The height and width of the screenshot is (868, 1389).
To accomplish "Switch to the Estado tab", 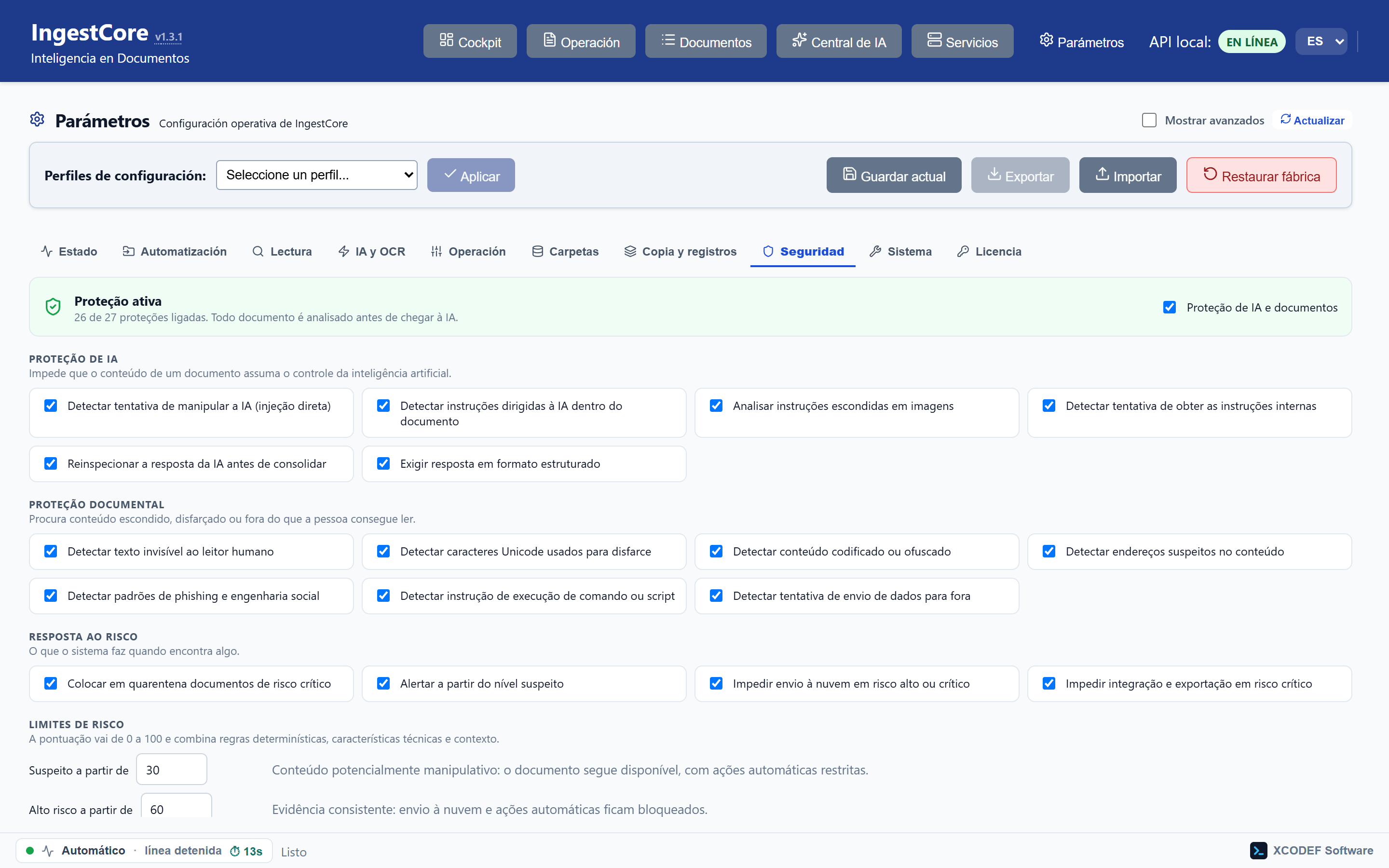I will tap(69, 251).
